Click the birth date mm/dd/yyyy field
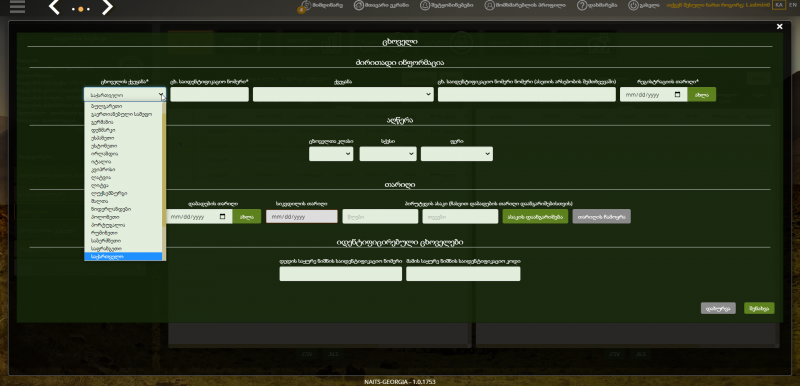The width and height of the screenshot is (800, 386). (x=199, y=216)
